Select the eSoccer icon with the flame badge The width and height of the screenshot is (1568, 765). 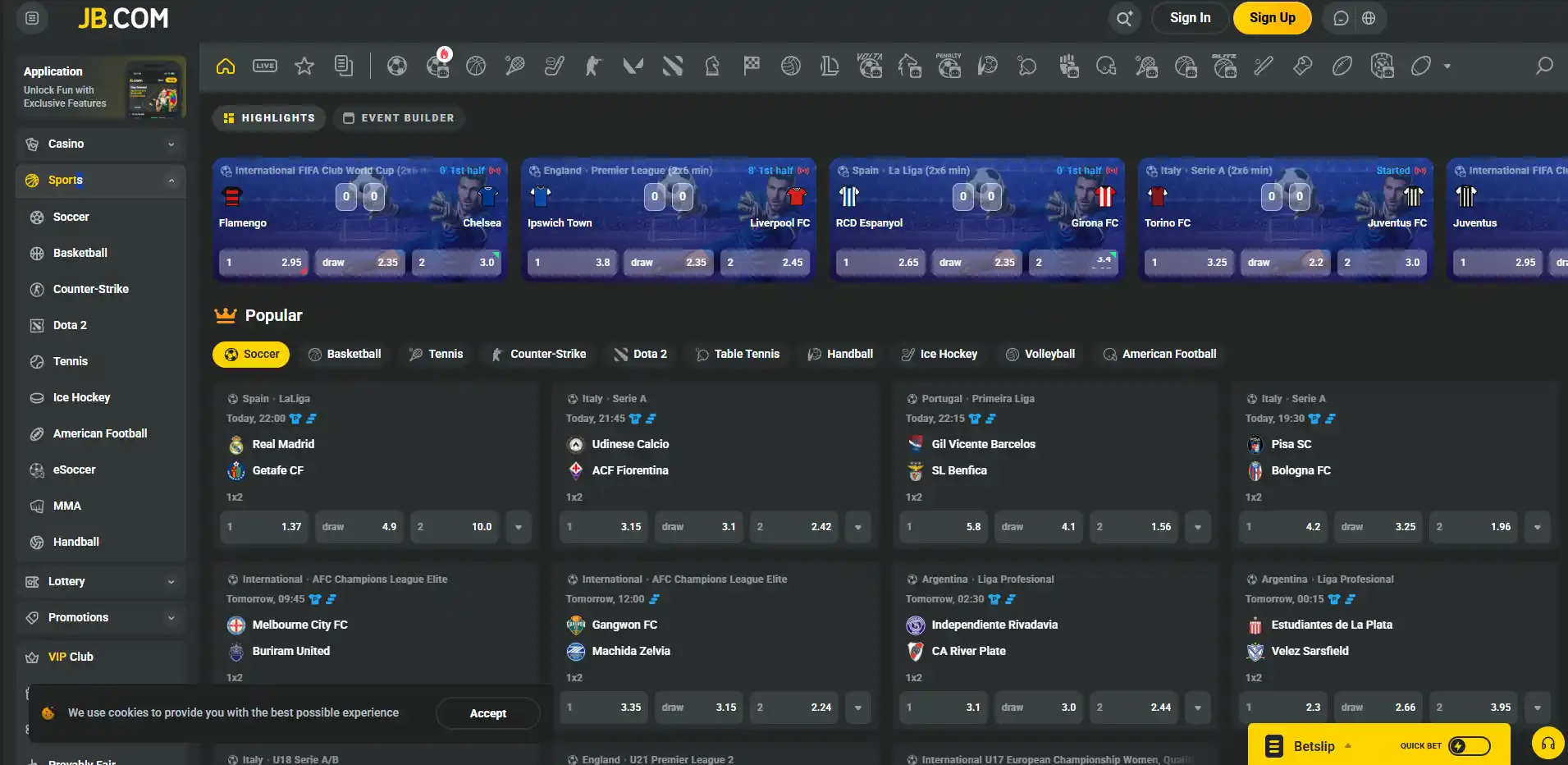[438, 64]
